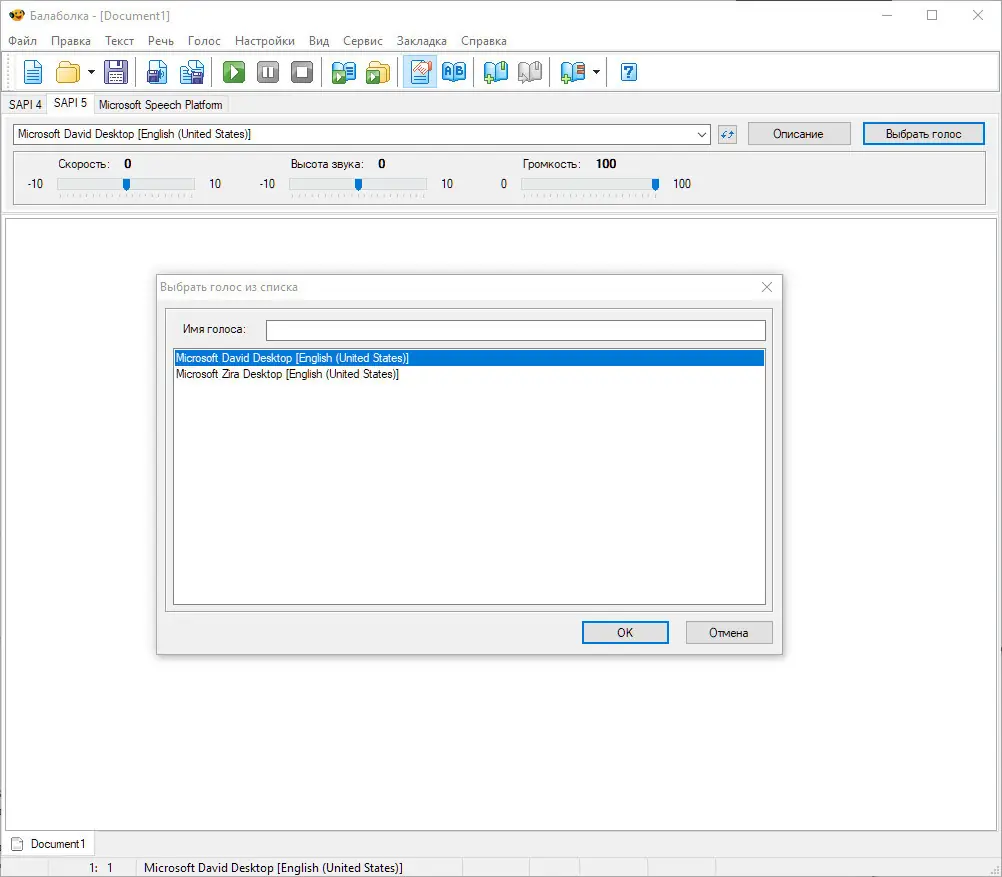
Task: Open the Голос menu
Action: tap(204, 41)
